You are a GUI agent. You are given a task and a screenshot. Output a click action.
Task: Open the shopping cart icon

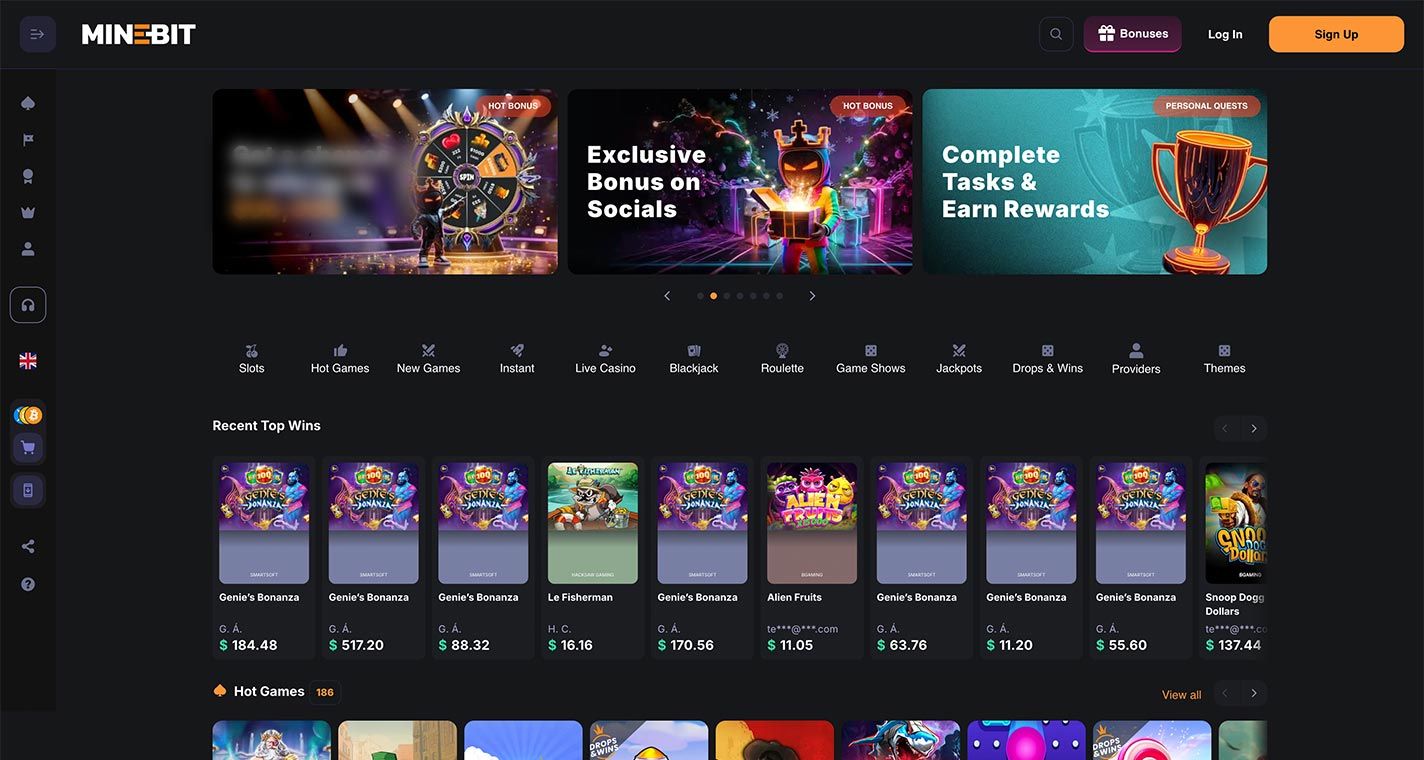pos(28,448)
